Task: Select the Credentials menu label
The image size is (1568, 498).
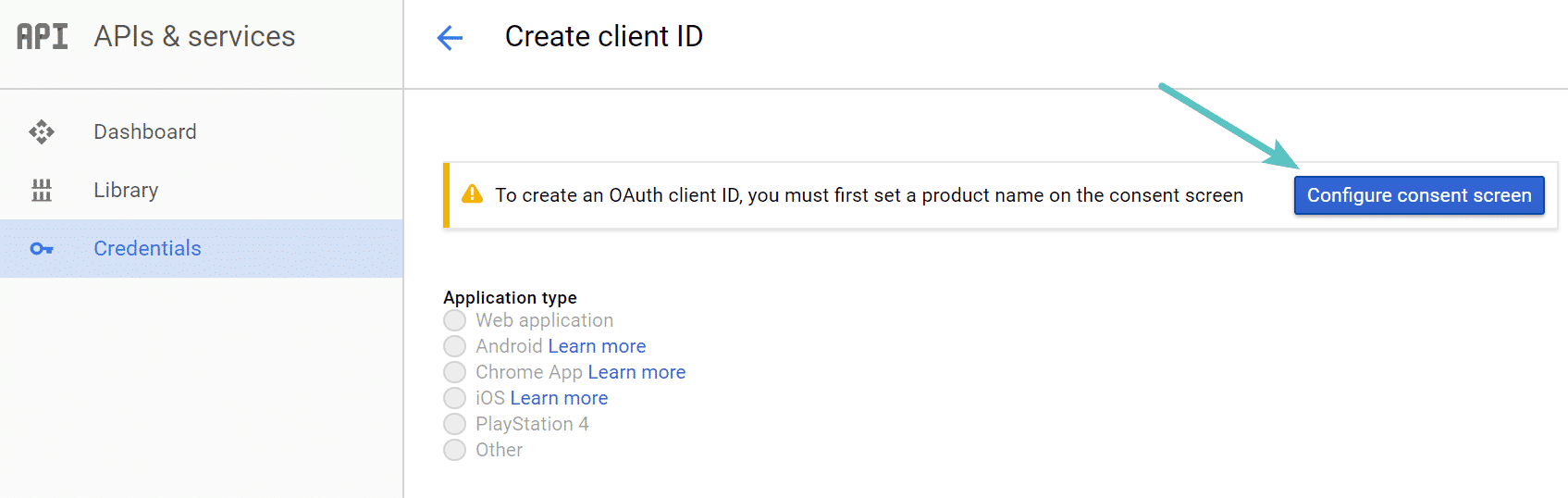Action: coord(147,249)
